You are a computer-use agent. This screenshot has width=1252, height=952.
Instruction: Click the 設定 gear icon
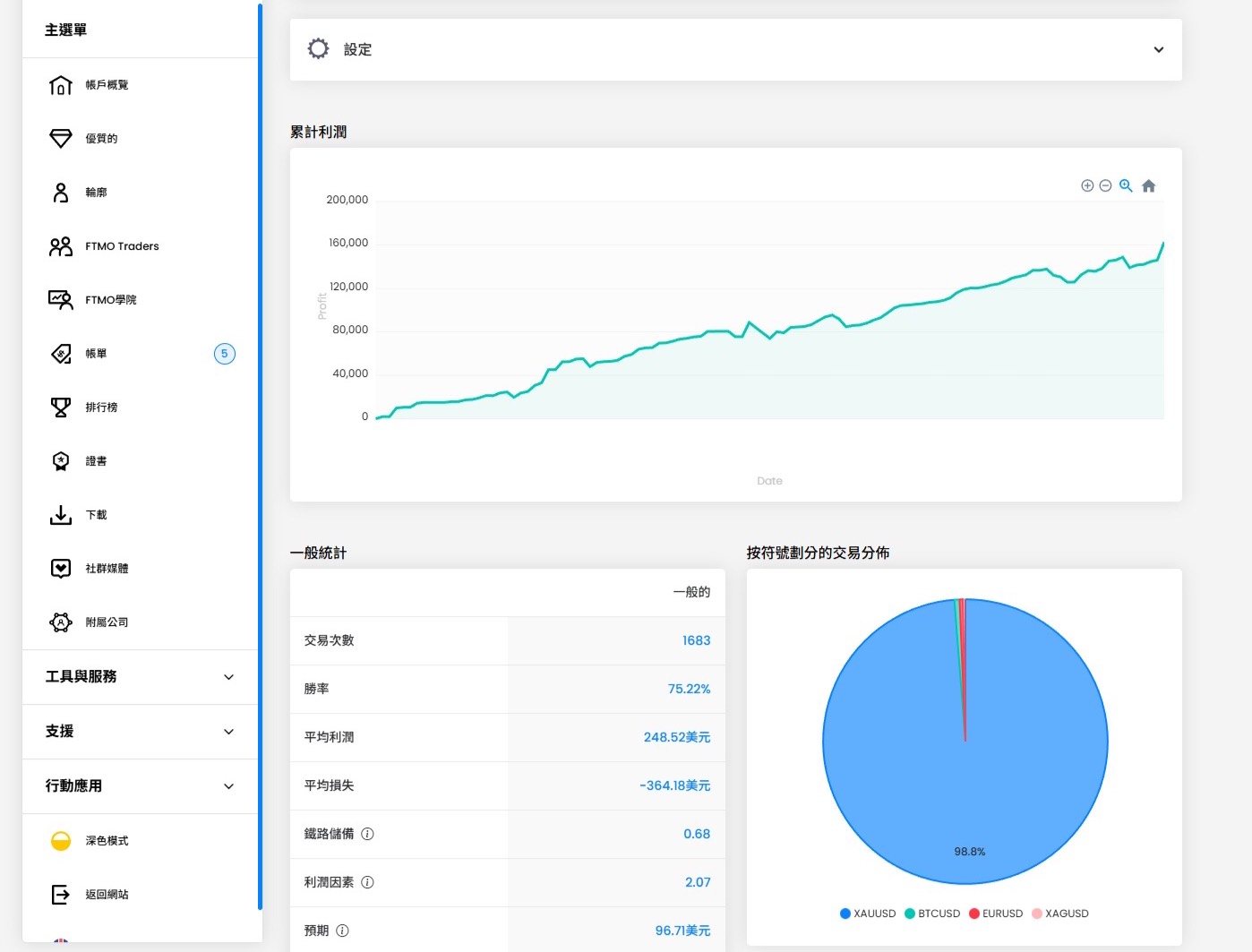pyautogui.click(x=318, y=49)
